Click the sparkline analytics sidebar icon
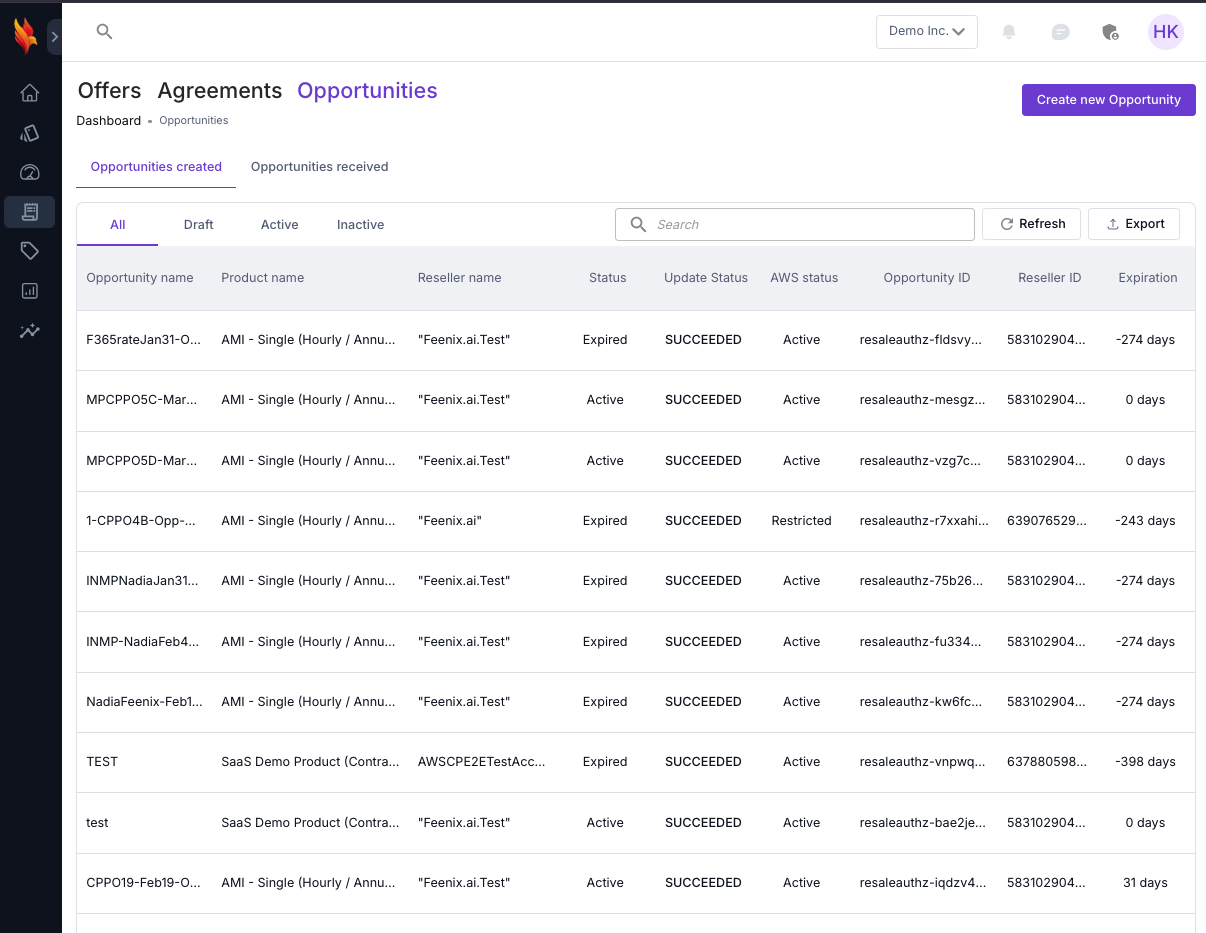Image resolution: width=1206 pixels, height=933 pixels. pyautogui.click(x=30, y=331)
